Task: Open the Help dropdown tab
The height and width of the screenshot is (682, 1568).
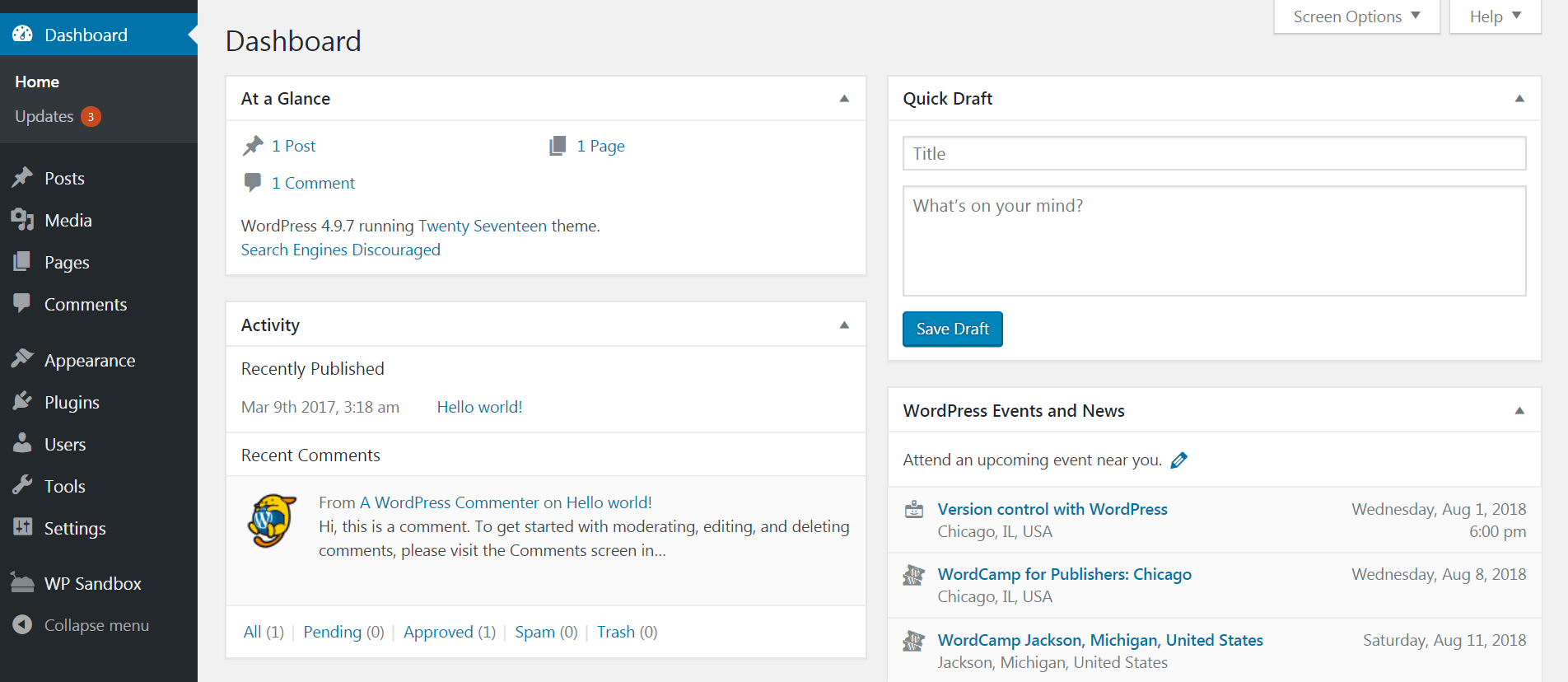Action: (1495, 16)
